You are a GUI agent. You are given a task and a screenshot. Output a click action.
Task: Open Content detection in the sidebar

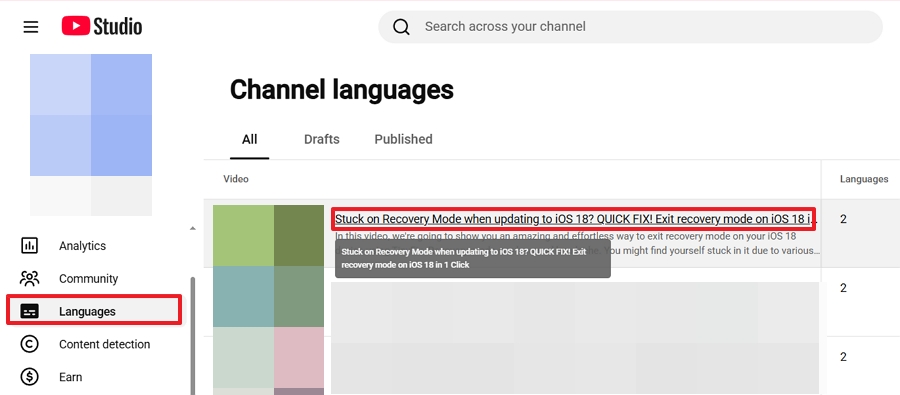(x=104, y=344)
